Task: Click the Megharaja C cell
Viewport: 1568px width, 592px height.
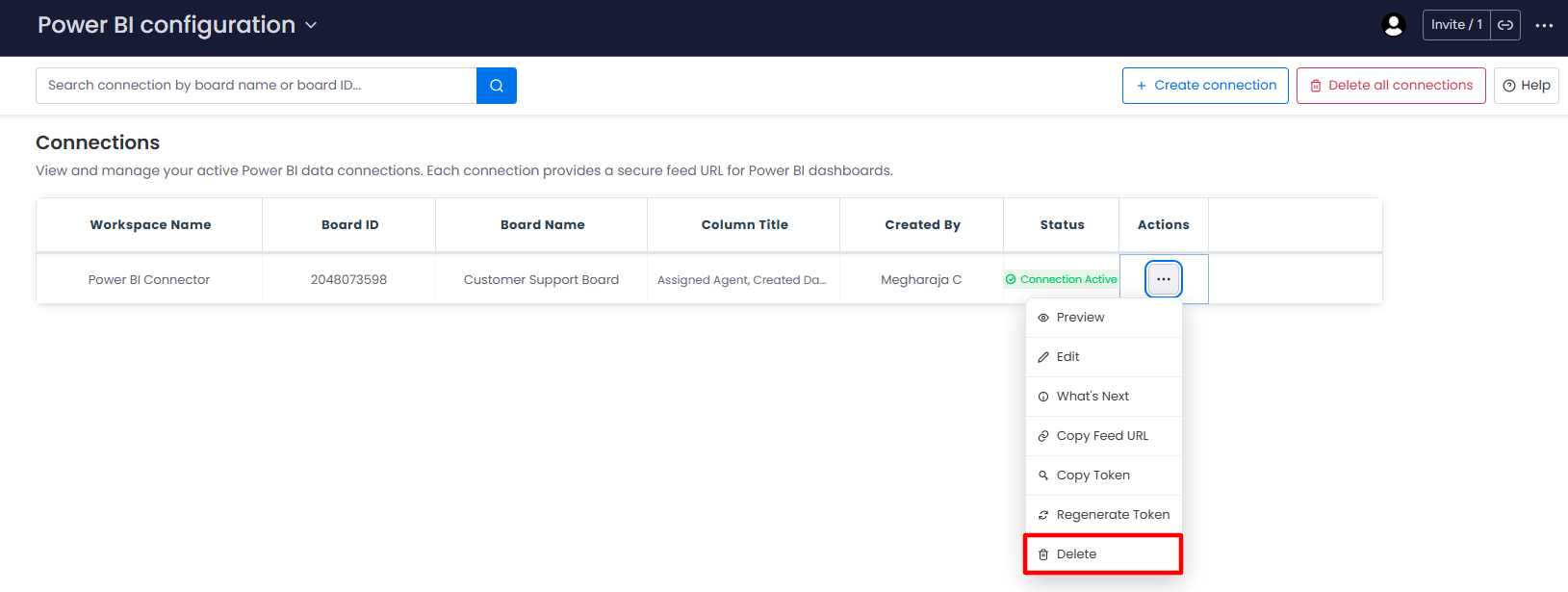Action: (921, 280)
